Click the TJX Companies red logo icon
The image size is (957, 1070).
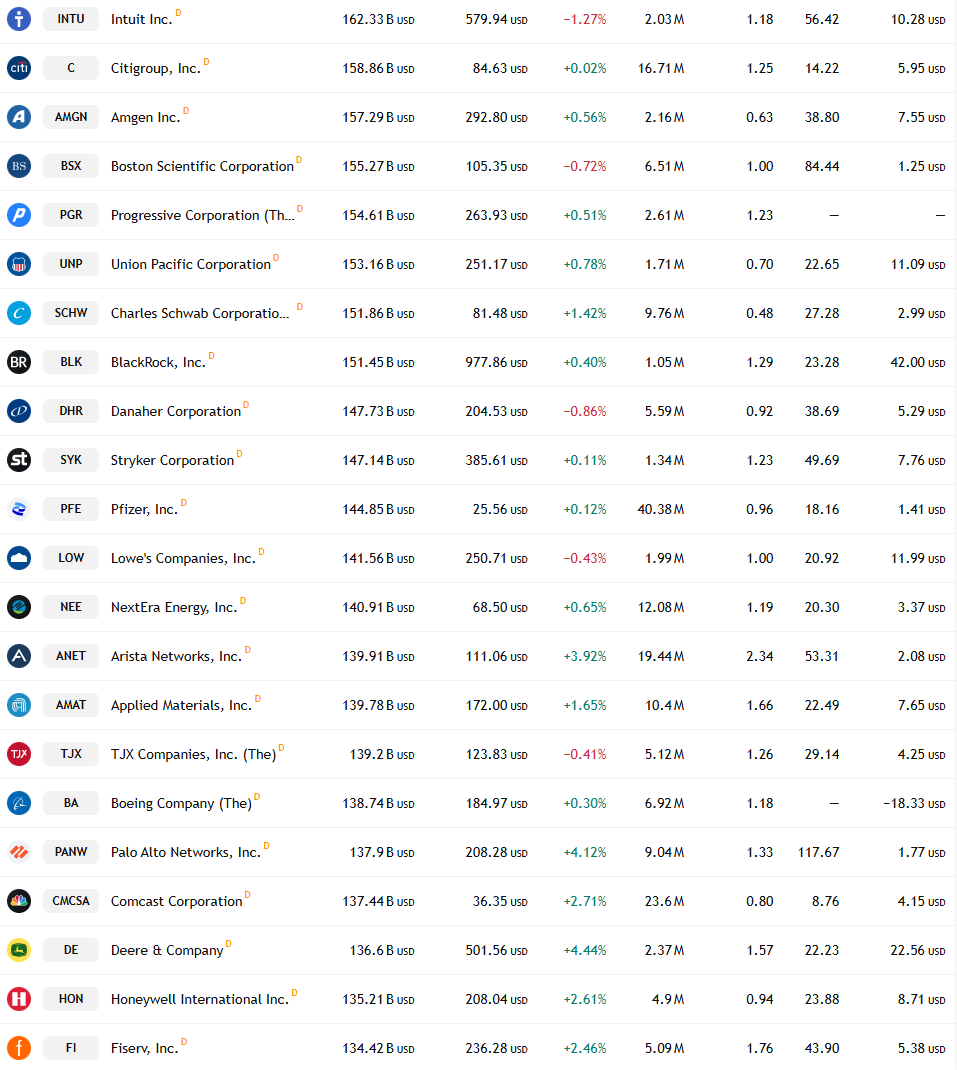coord(19,754)
